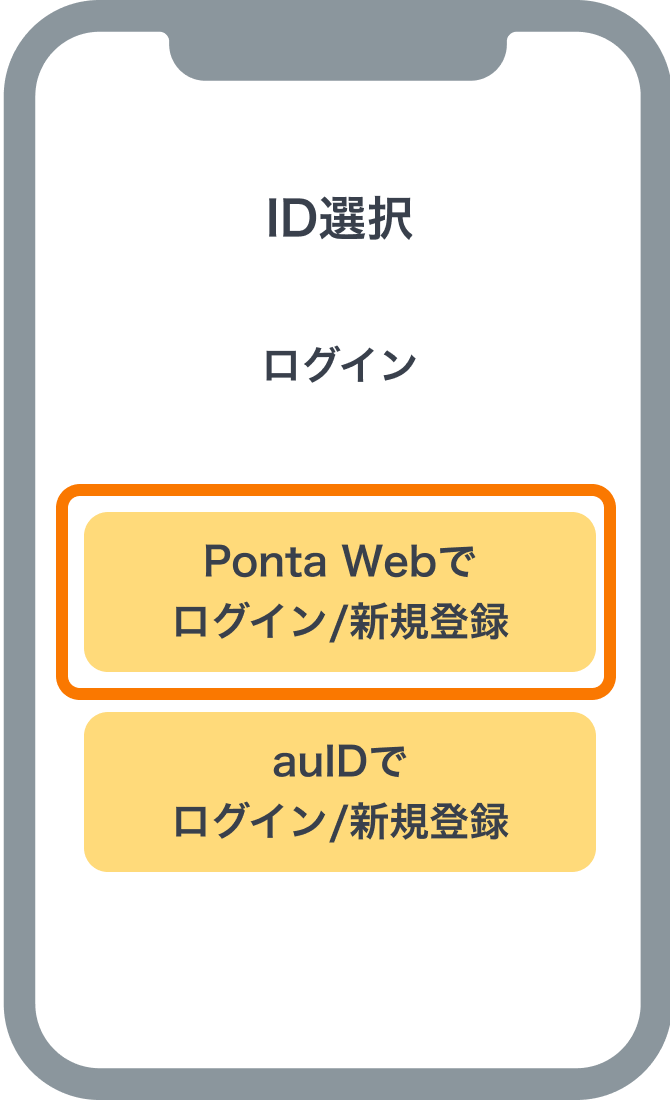The height and width of the screenshot is (1100, 670).
Task: Tap the Ponta Web login/registration button
Action: coord(339,592)
